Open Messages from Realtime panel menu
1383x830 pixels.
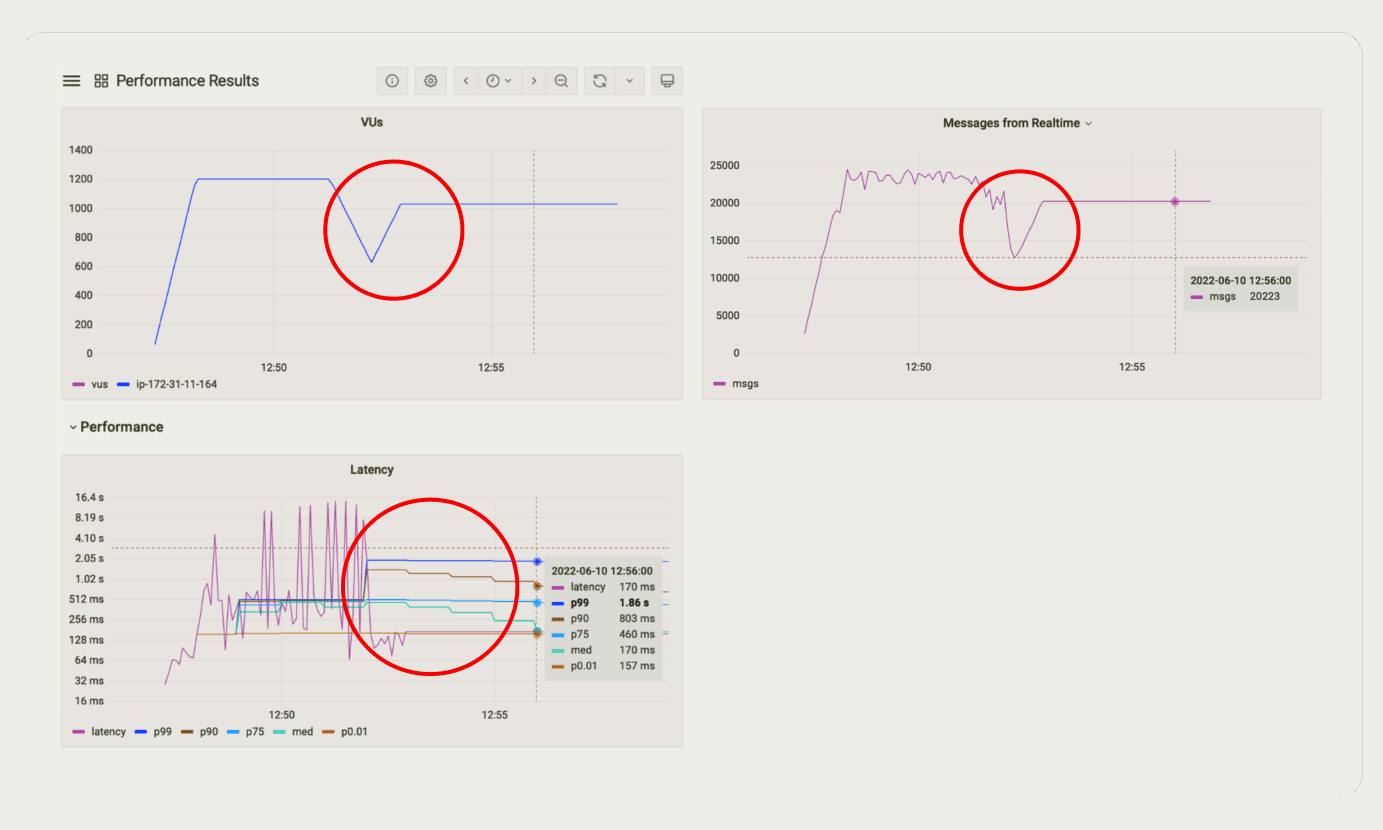tap(1018, 123)
